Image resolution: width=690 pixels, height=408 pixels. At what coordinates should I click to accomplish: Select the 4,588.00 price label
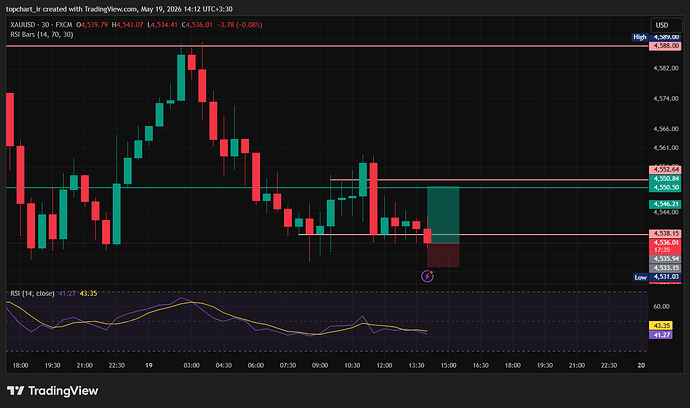tap(664, 46)
